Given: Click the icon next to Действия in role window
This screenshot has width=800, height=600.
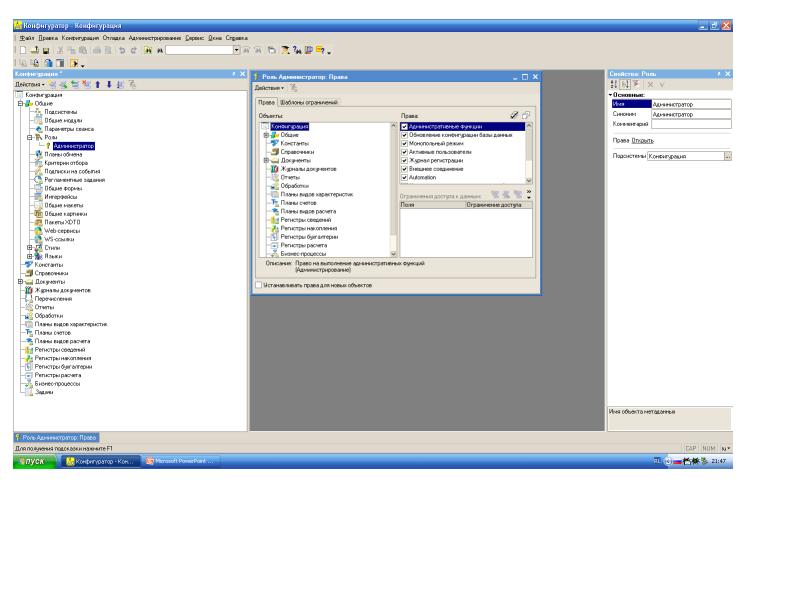Looking at the screenshot, I should click(x=294, y=88).
